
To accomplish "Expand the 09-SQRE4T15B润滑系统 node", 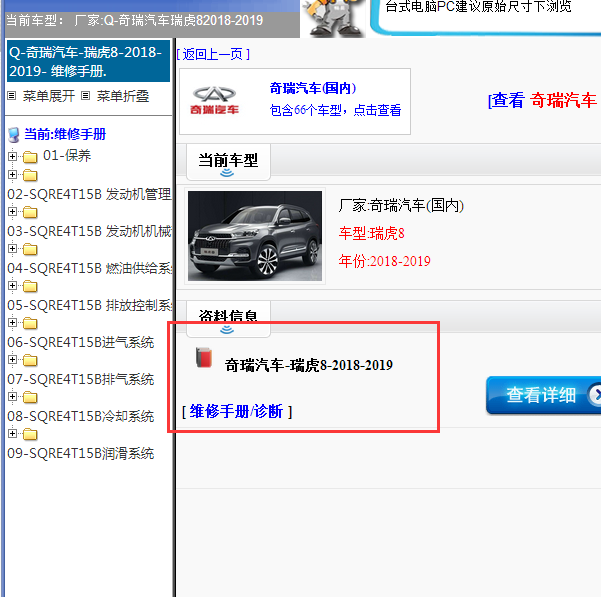I will pos(12,433).
